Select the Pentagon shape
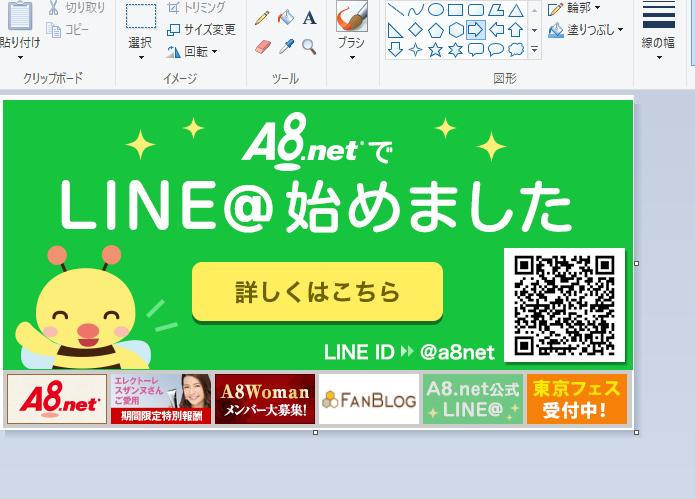This screenshot has width=695, height=499. (435, 30)
